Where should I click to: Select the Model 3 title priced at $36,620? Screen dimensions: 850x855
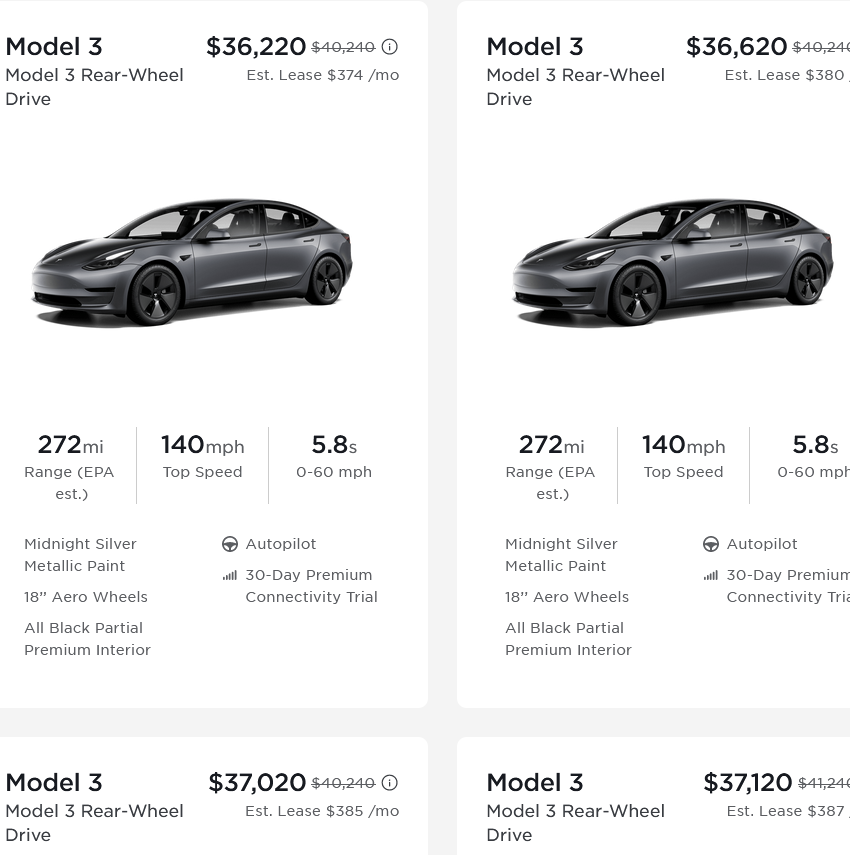(535, 47)
